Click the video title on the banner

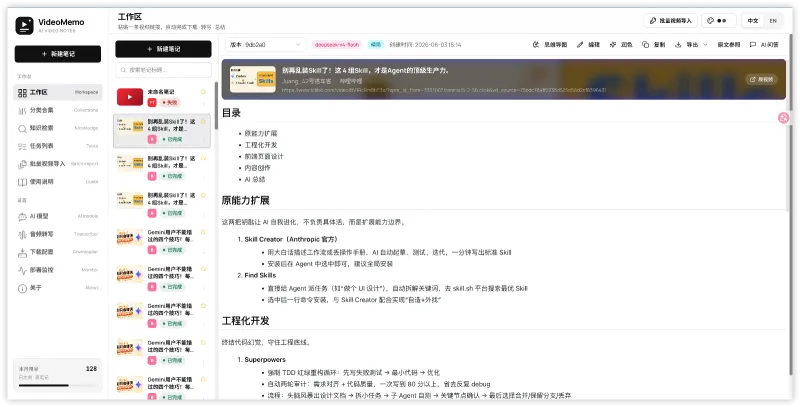(365, 70)
